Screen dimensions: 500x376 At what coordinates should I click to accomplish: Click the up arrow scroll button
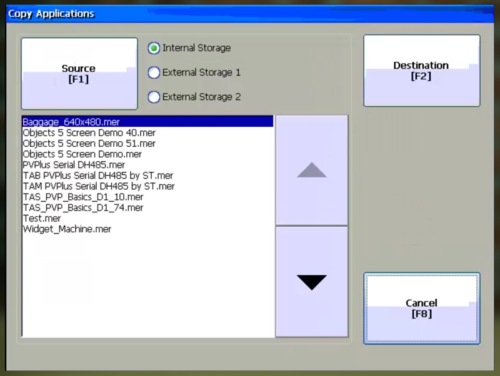tap(312, 170)
